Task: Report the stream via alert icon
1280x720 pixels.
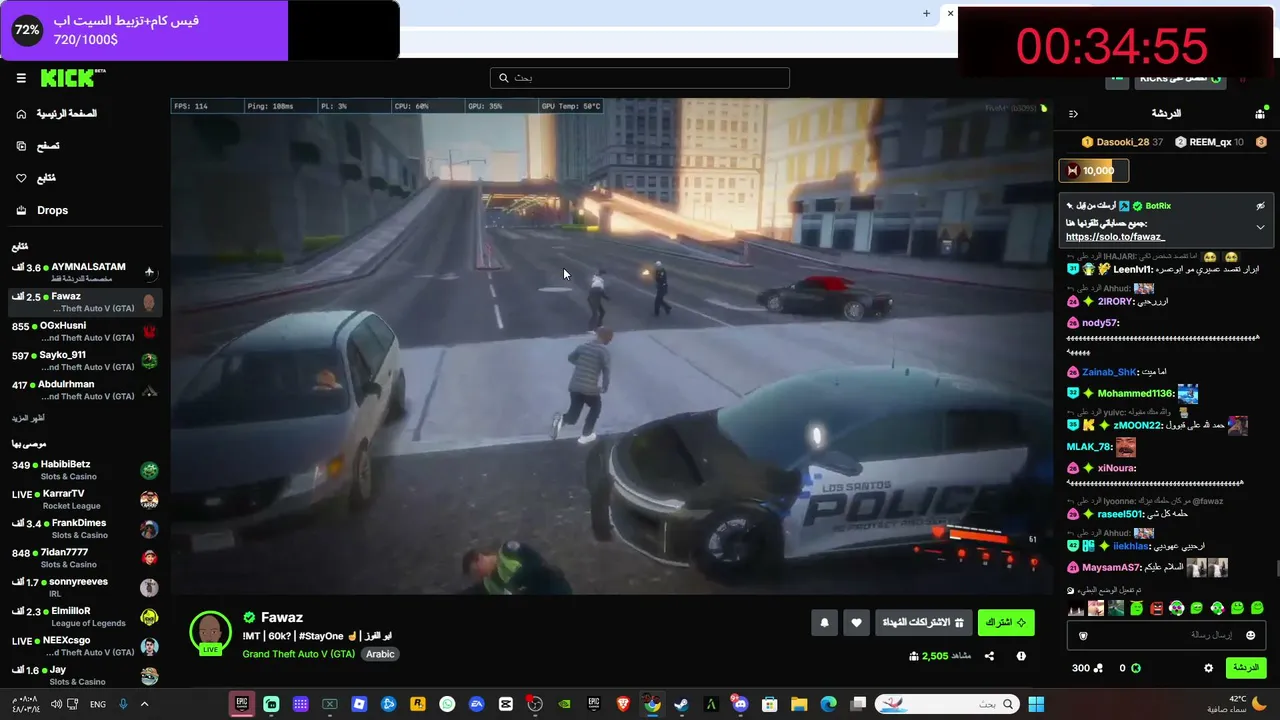Action: (x=1021, y=656)
